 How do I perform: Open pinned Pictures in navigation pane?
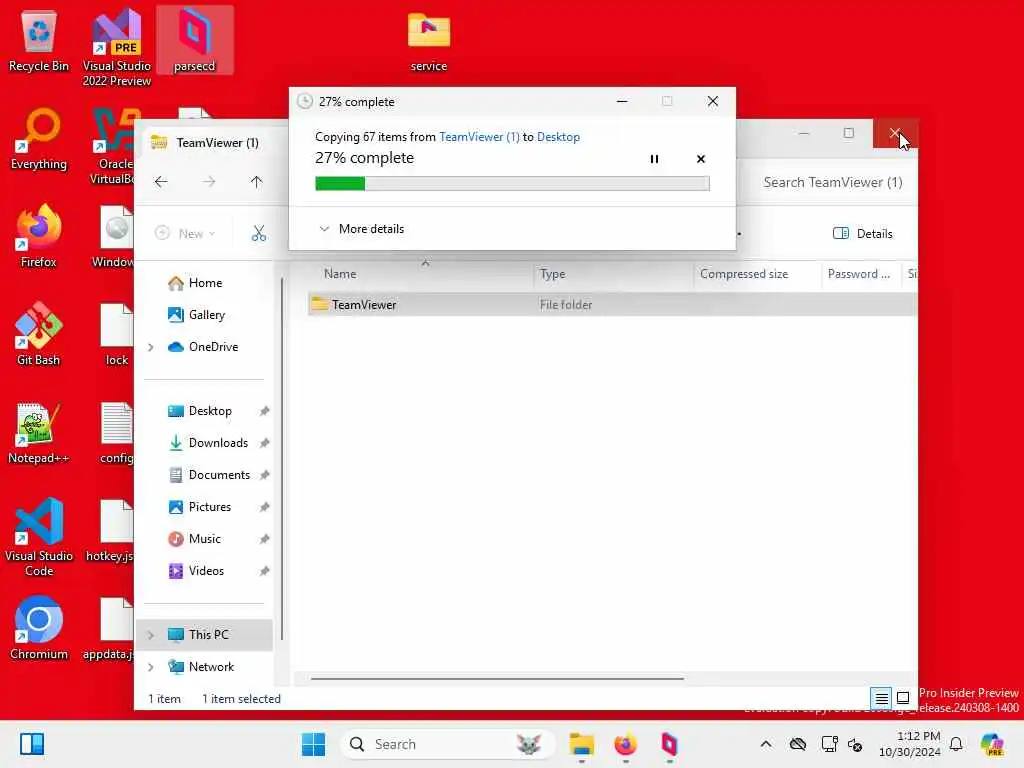point(210,507)
